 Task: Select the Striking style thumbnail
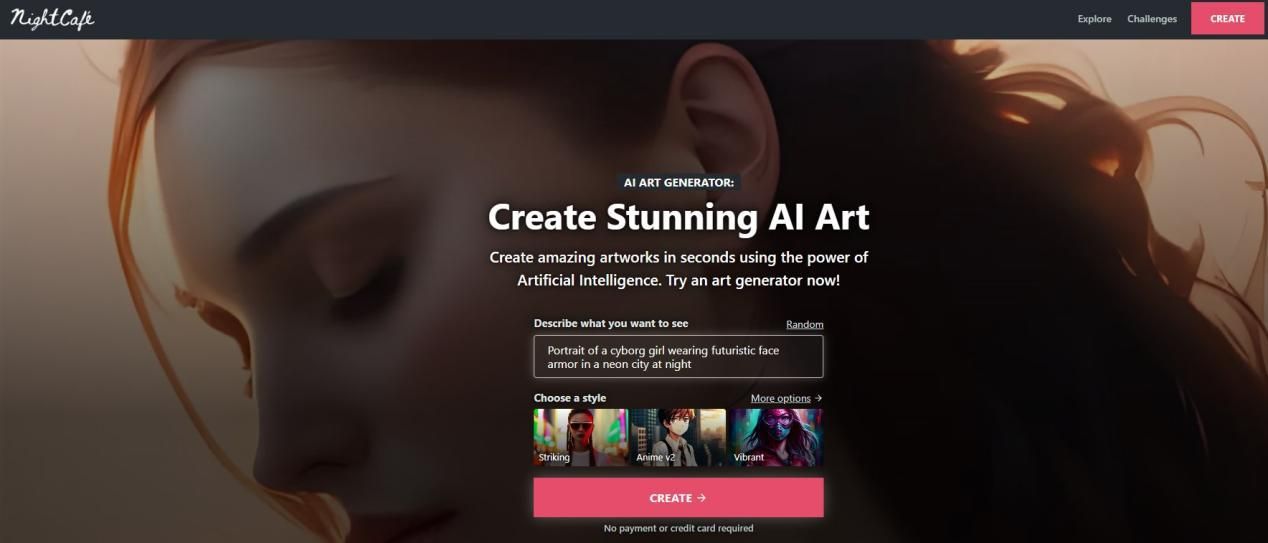(x=580, y=437)
